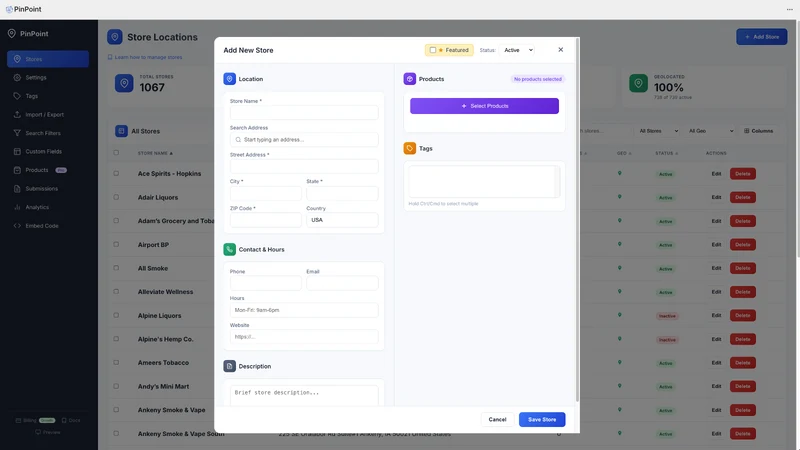
Task: Open Products in the sidebar
Action: 48,170
